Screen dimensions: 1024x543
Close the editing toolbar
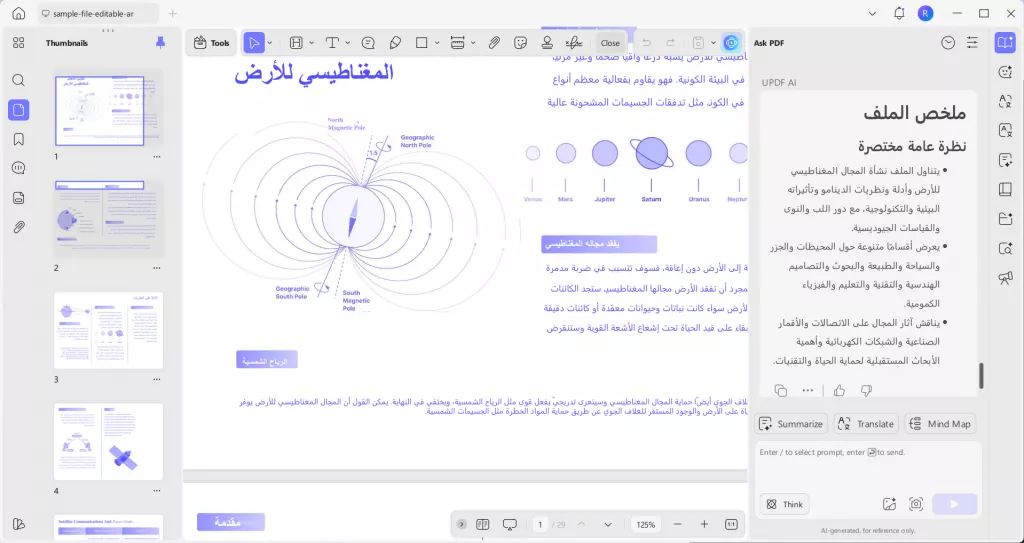610,43
